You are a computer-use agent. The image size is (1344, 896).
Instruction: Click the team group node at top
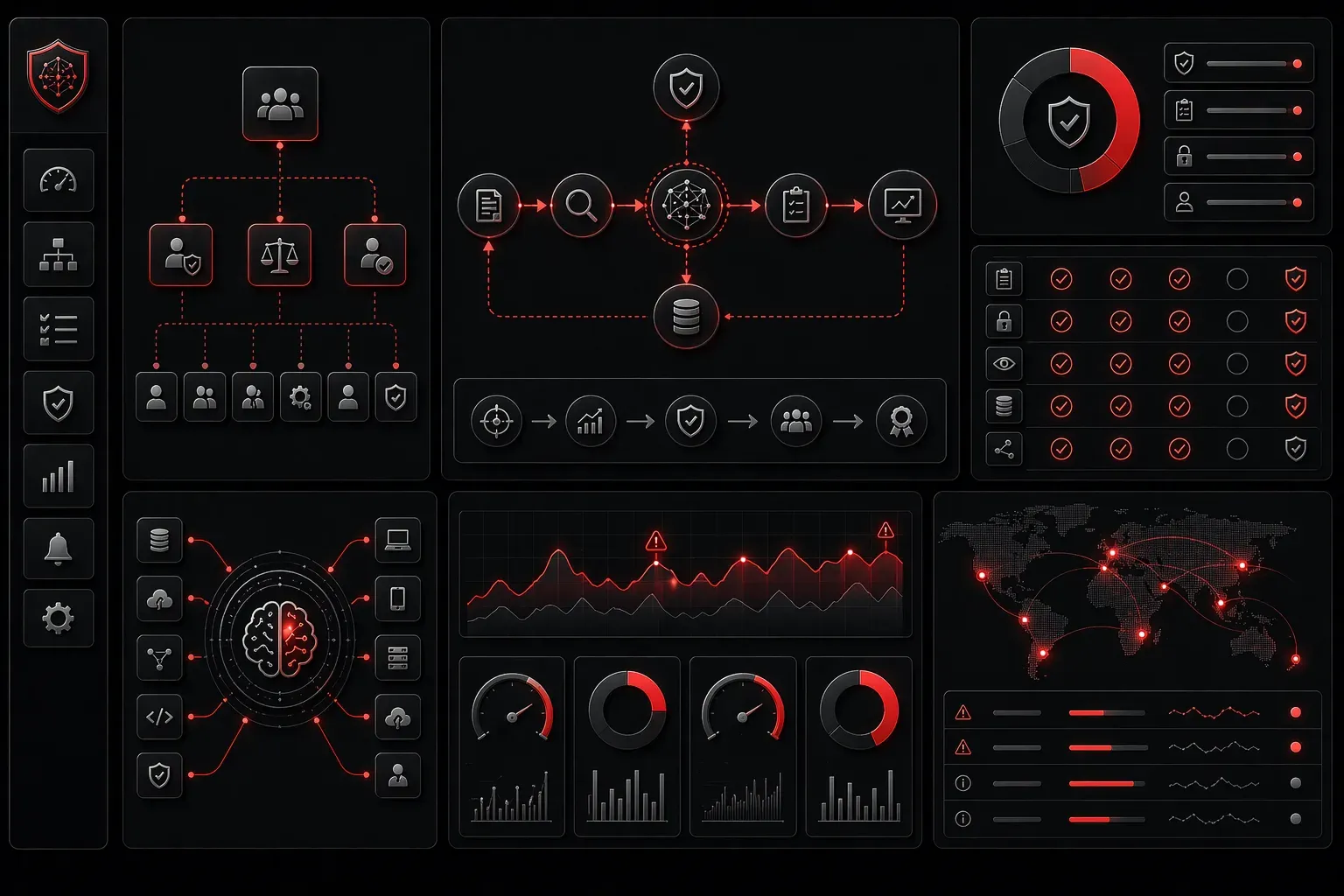coord(280,104)
